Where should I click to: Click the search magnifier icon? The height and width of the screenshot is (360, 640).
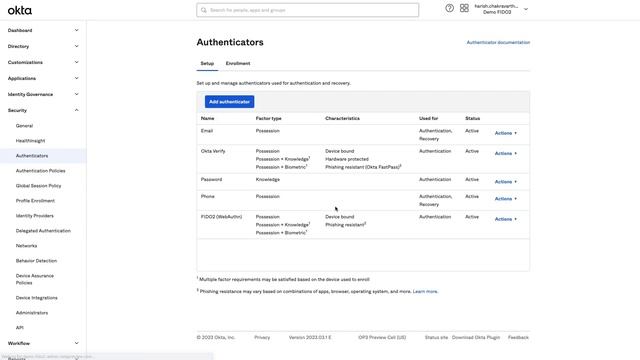pos(204,10)
